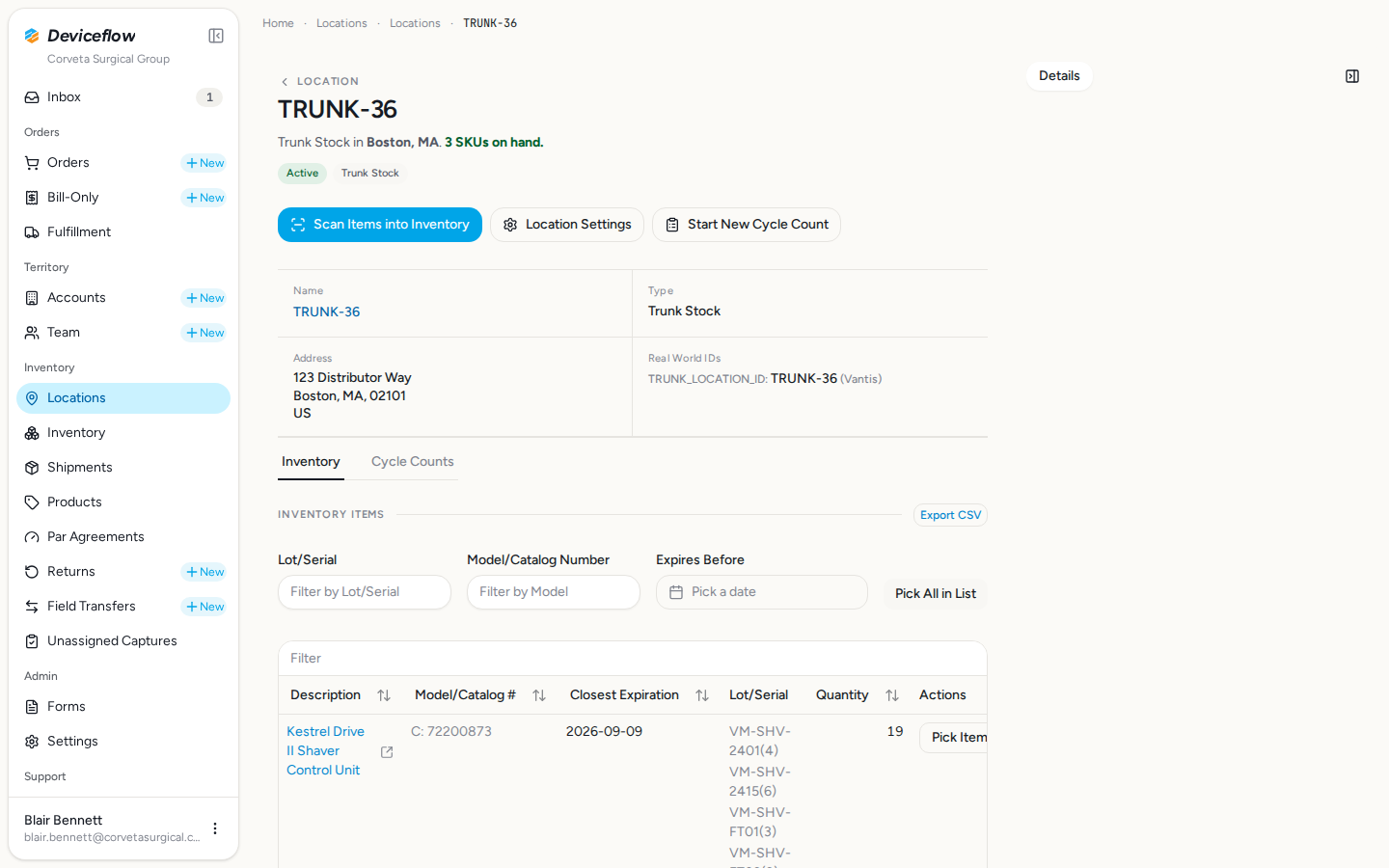Add new order with the New badge
This screenshot has width=1389, height=868.
tap(204, 163)
